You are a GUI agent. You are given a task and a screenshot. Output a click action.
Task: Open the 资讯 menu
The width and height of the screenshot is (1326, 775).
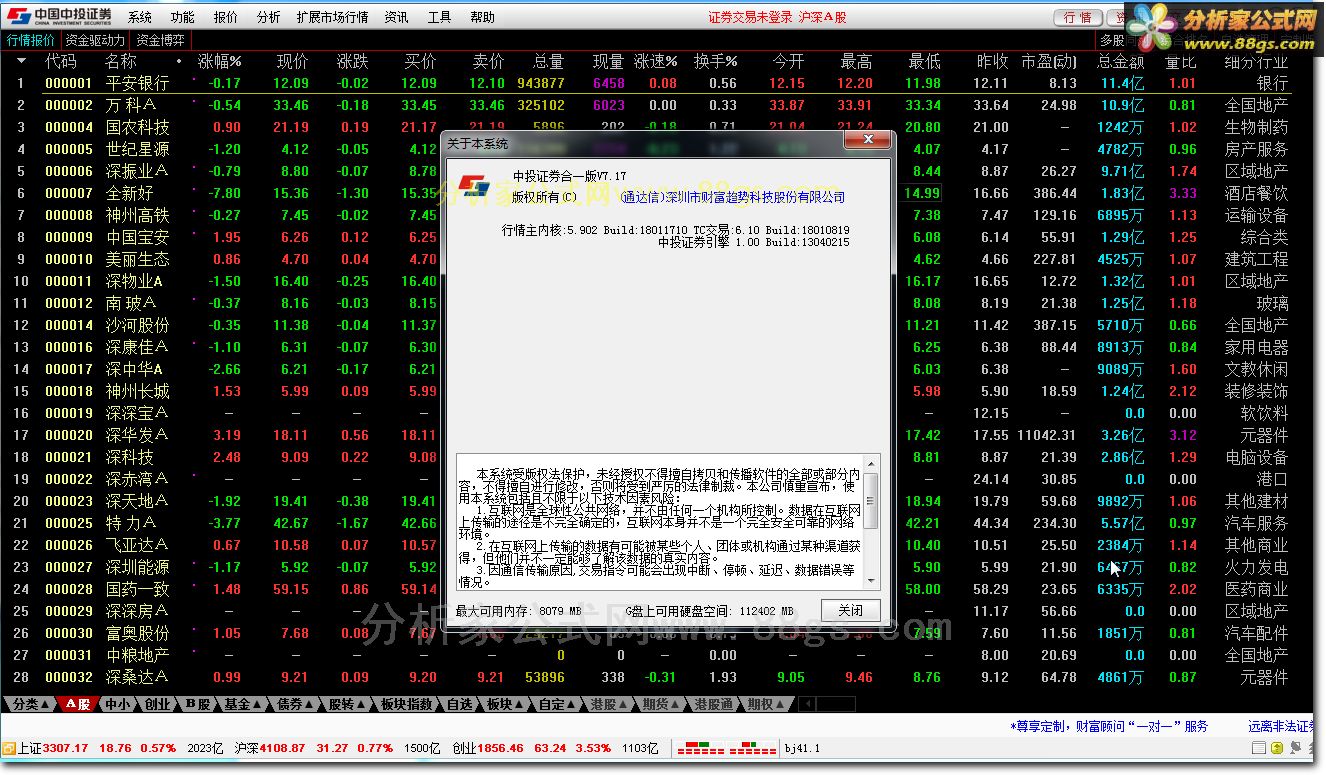click(x=396, y=17)
